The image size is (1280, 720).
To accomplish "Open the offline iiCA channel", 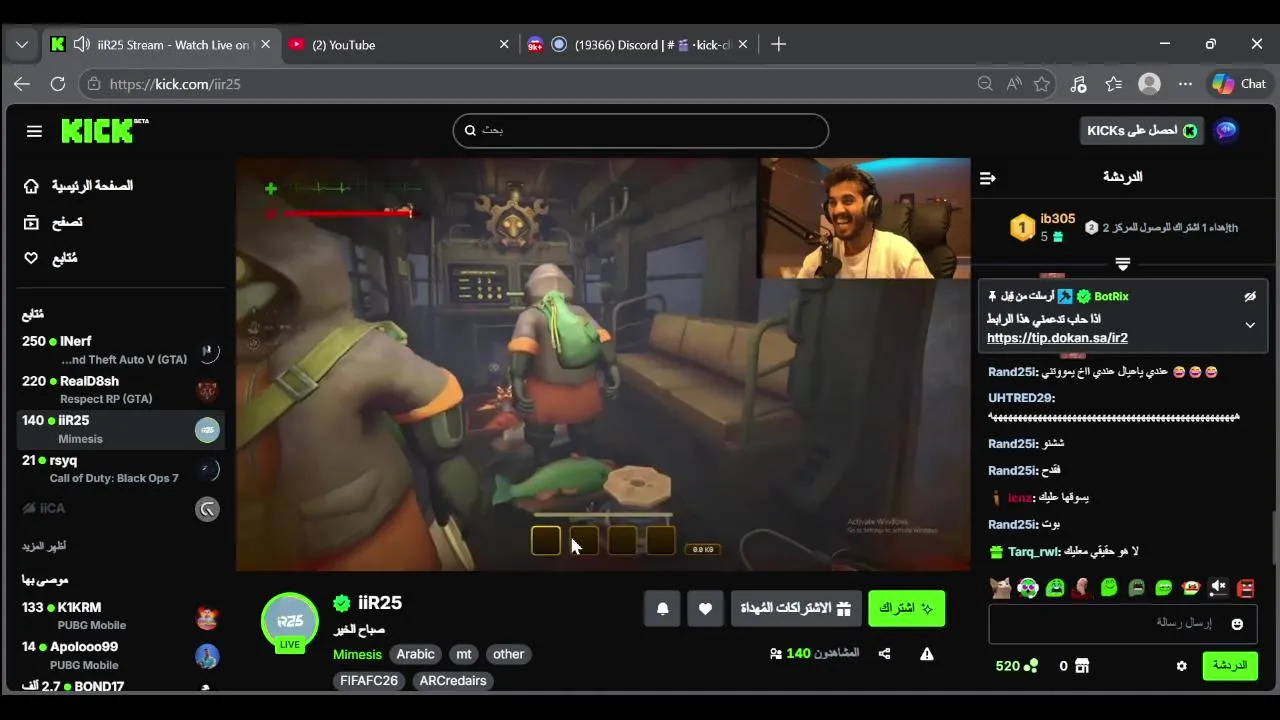I will pos(120,508).
